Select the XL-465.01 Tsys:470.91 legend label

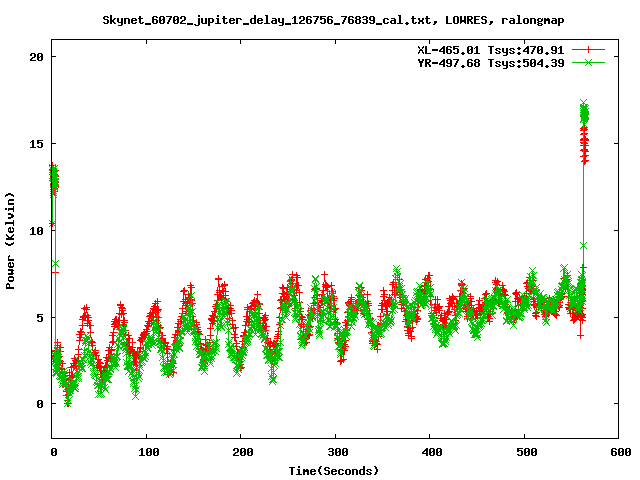pyautogui.click(x=490, y=50)
